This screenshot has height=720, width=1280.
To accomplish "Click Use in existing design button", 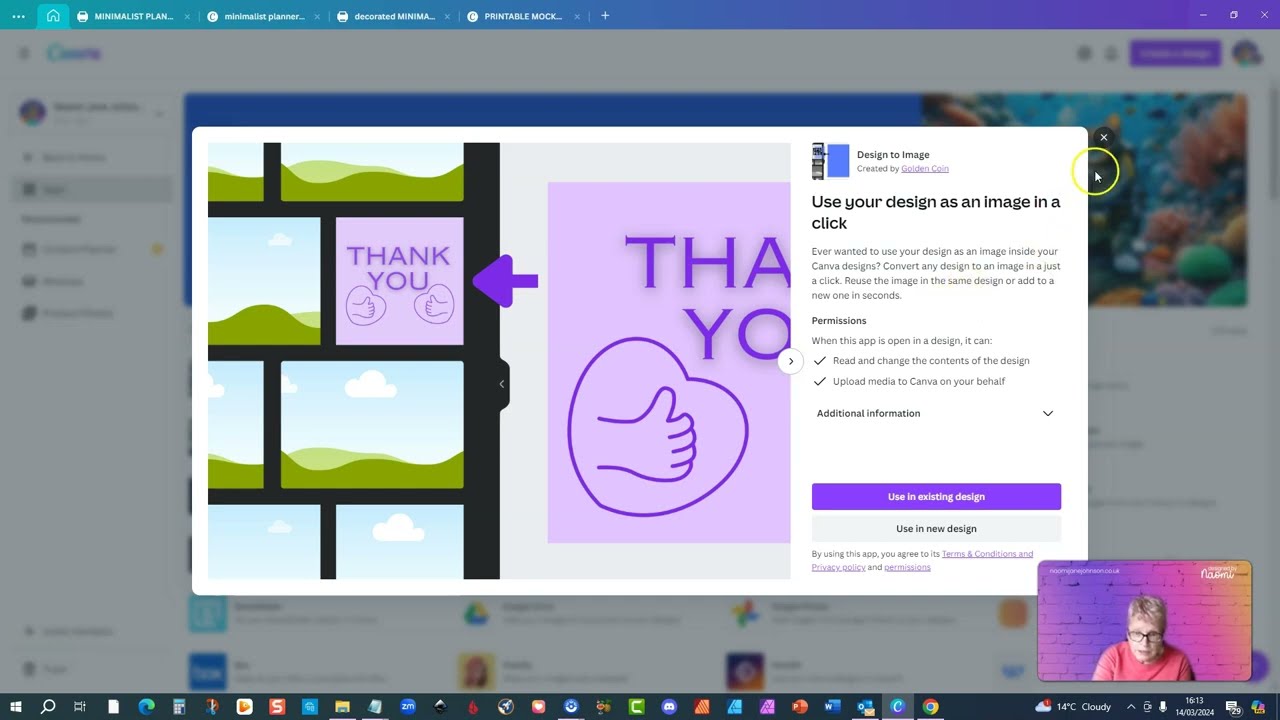I will tap(936, 497).
